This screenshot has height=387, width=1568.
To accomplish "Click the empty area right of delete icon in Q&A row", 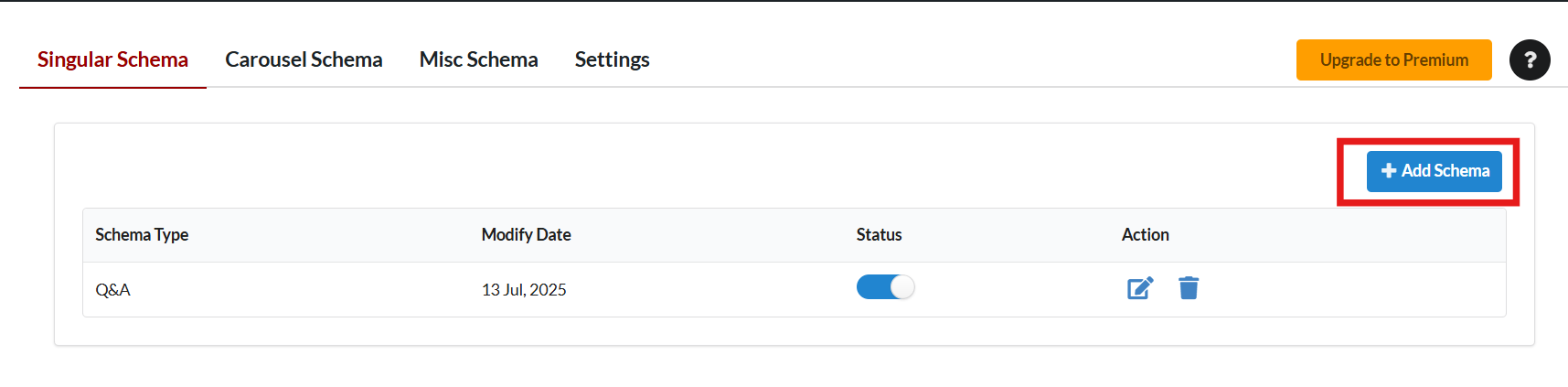I will (1353, 289).
